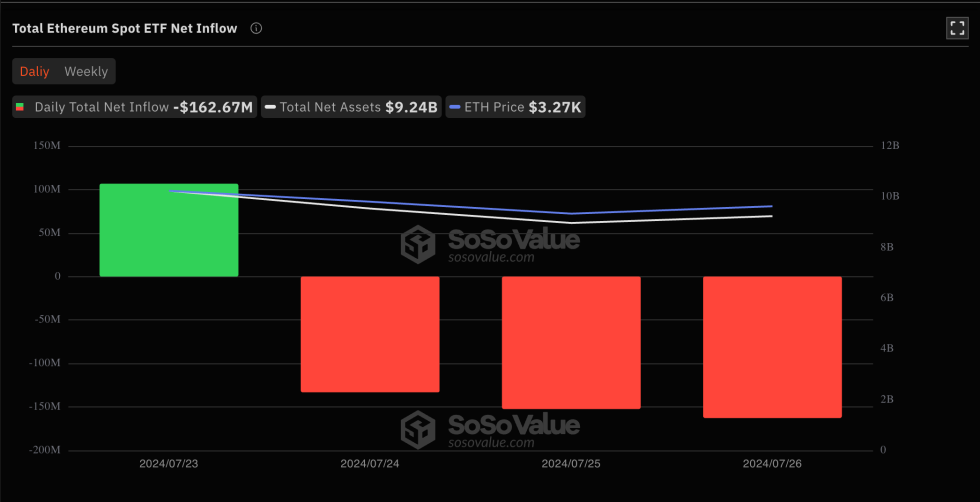Click the Total Ethereum Spot ETF Net Inflow title
This screenshot has width=980, height=502.
(x=125, y=28)
